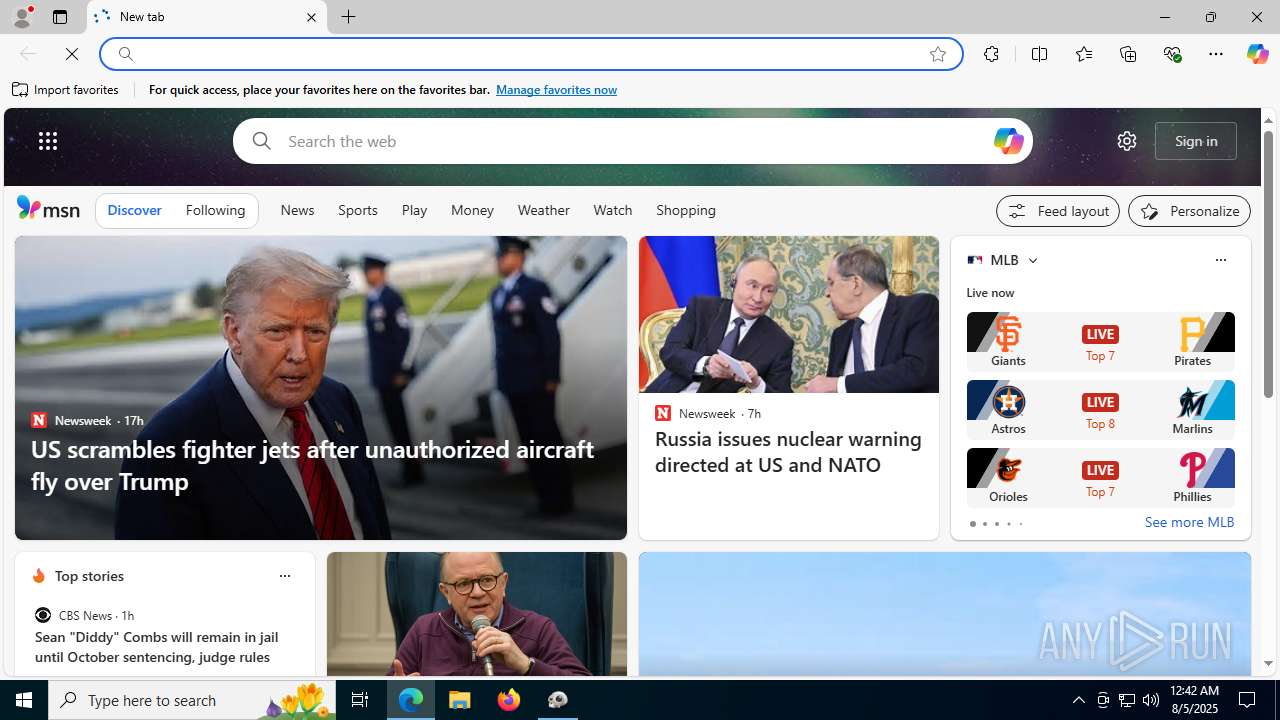
Task: Click the address bar
Action: tap(530, 54)
